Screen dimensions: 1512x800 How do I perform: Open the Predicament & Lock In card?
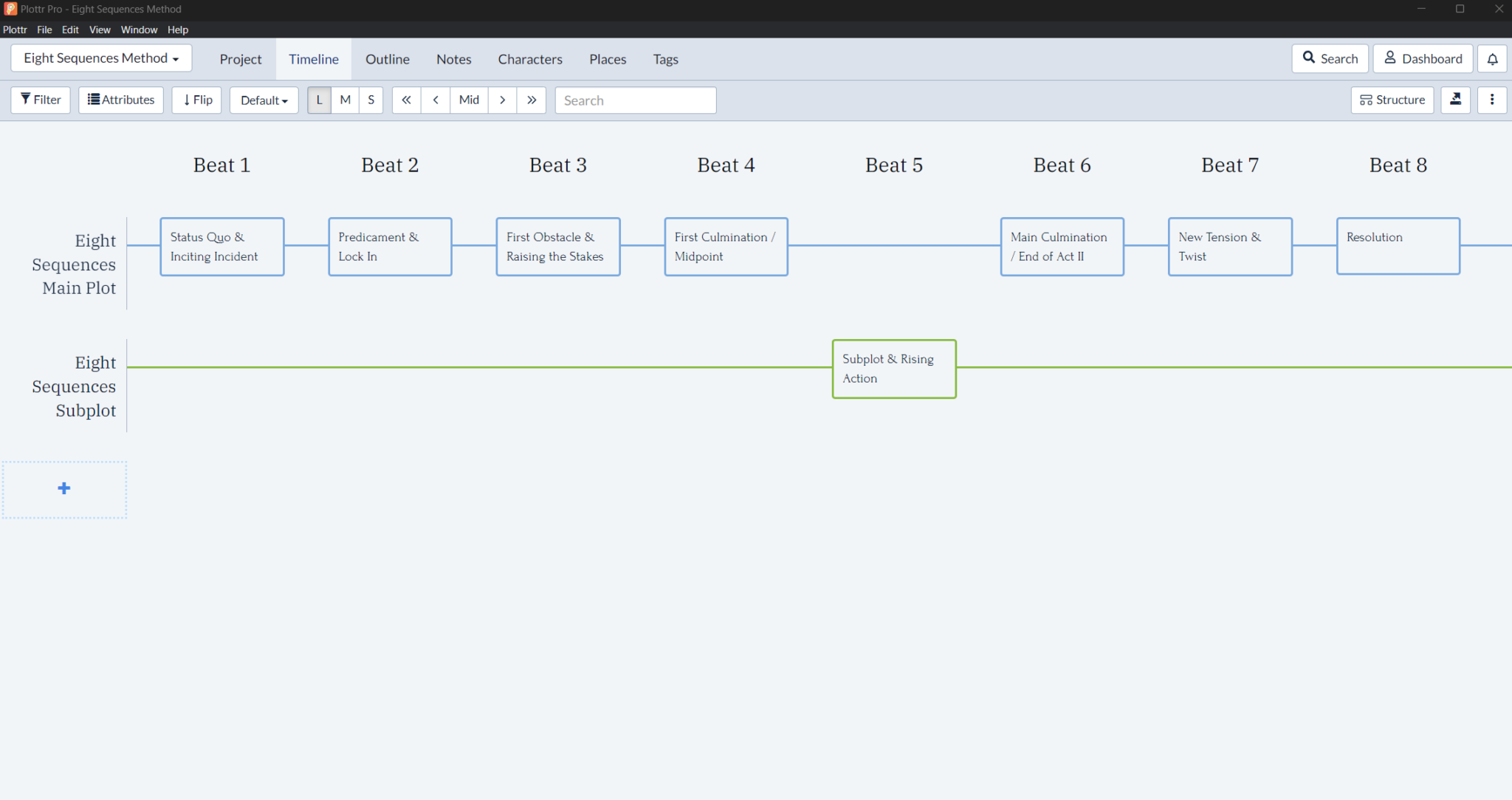[391, 247]
